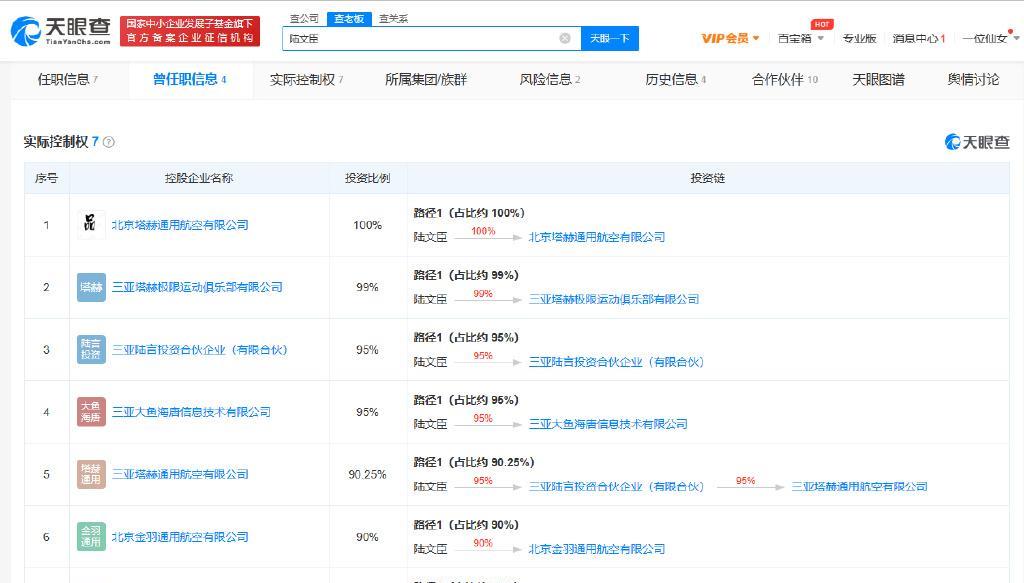The image size is (1024, 583).
Task: Expand the VIP会员 dropdown
Action: 730,39
